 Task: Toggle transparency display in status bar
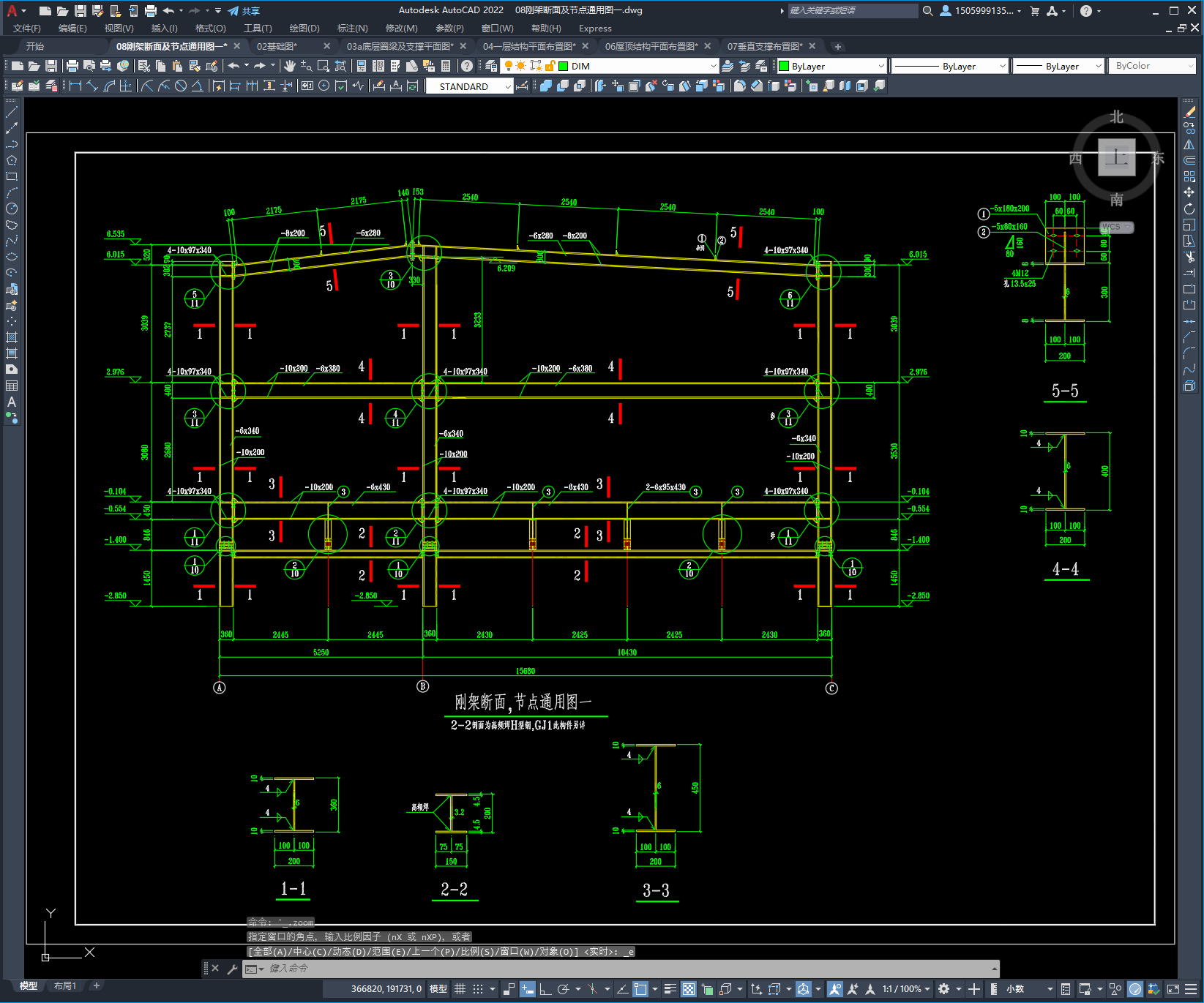tap(689, 989)
